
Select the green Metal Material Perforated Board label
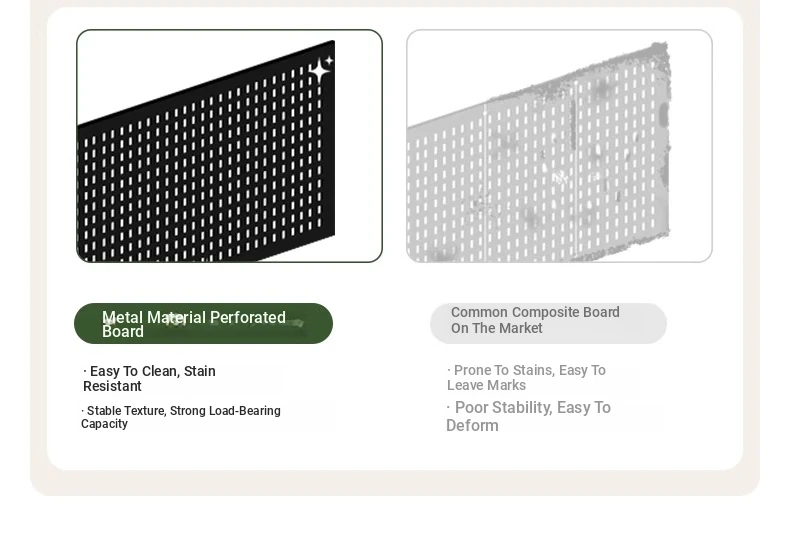pyautogui.click(x=204, y=323)
